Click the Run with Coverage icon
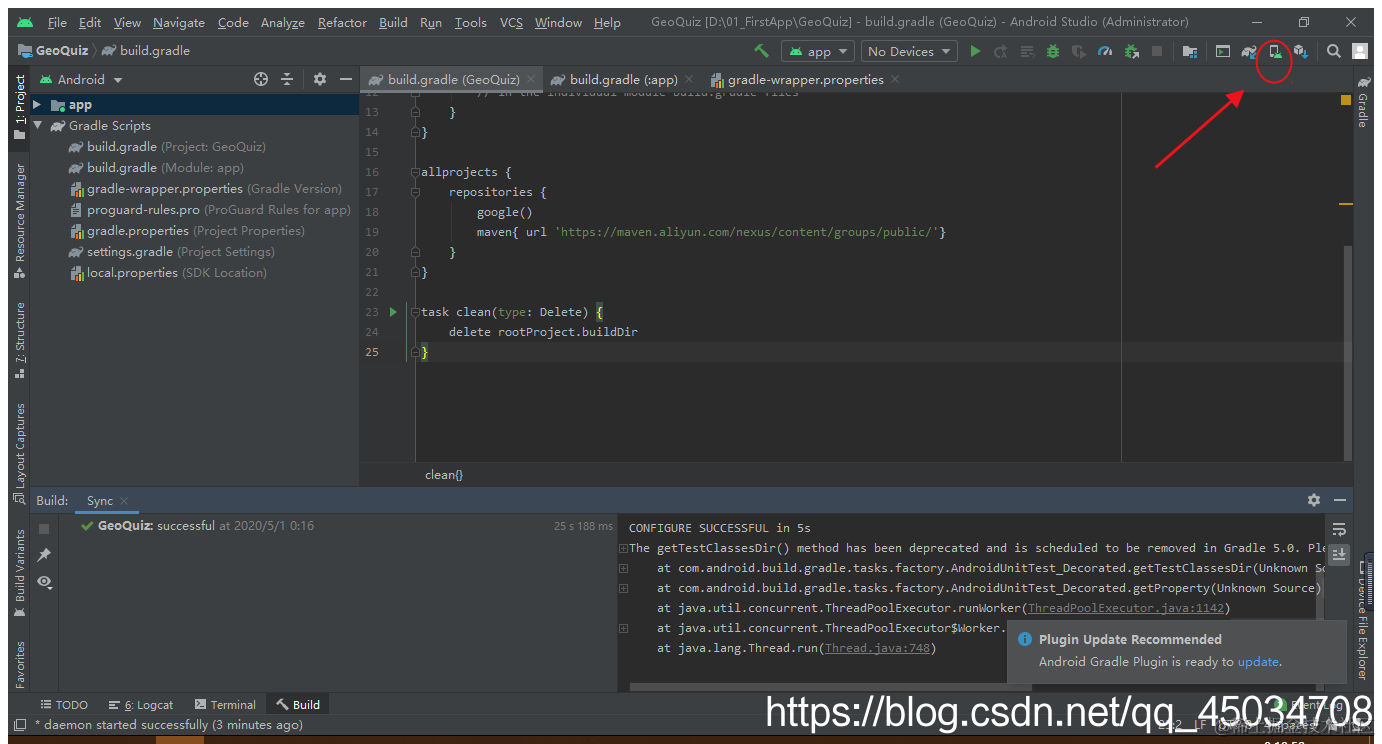 1079,51
